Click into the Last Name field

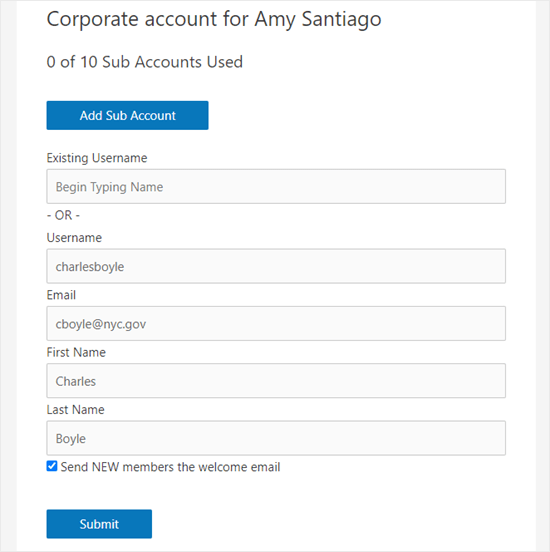(x=276, y=438)
